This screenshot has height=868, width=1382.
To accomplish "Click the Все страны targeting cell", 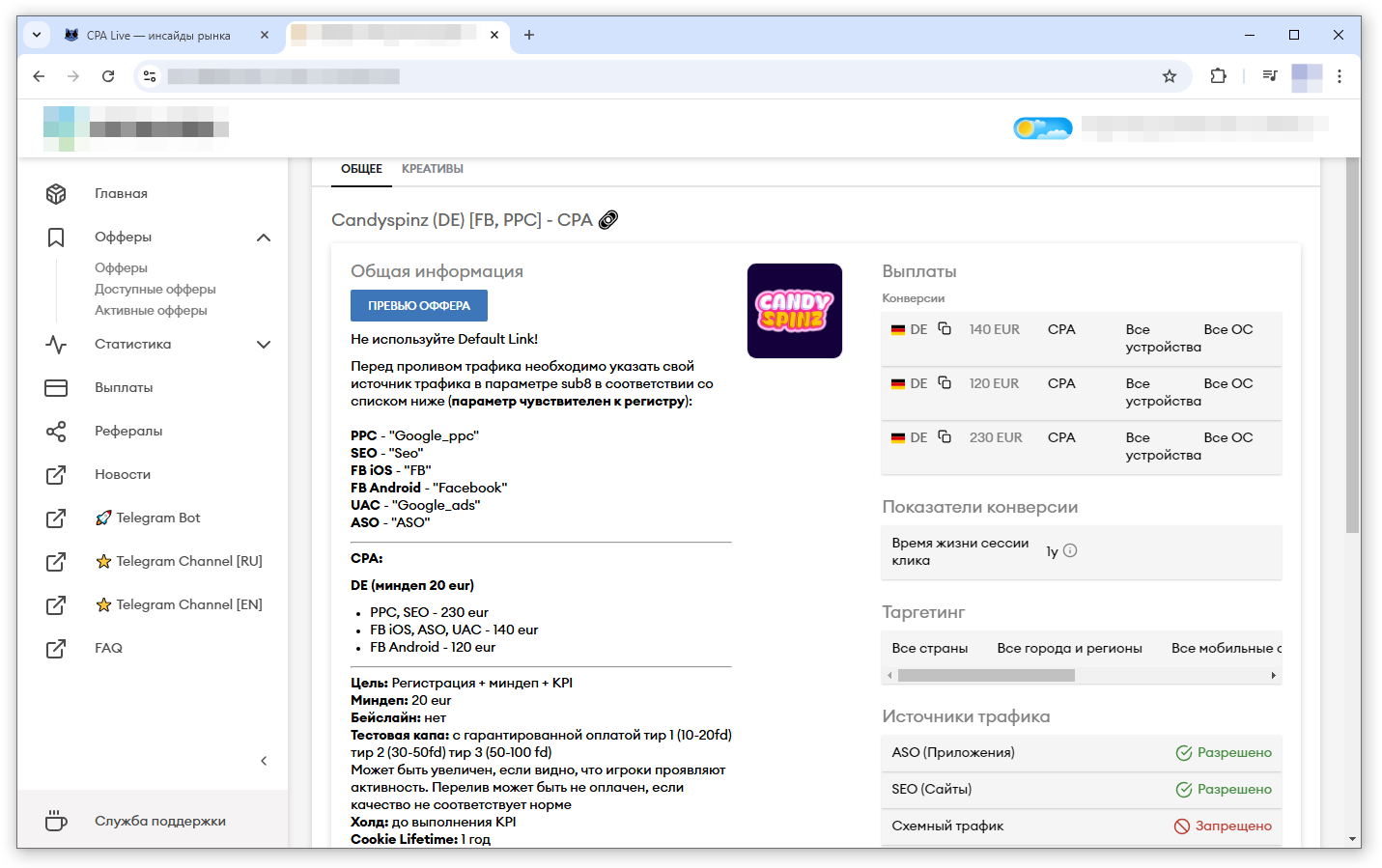I will point(930,649).
